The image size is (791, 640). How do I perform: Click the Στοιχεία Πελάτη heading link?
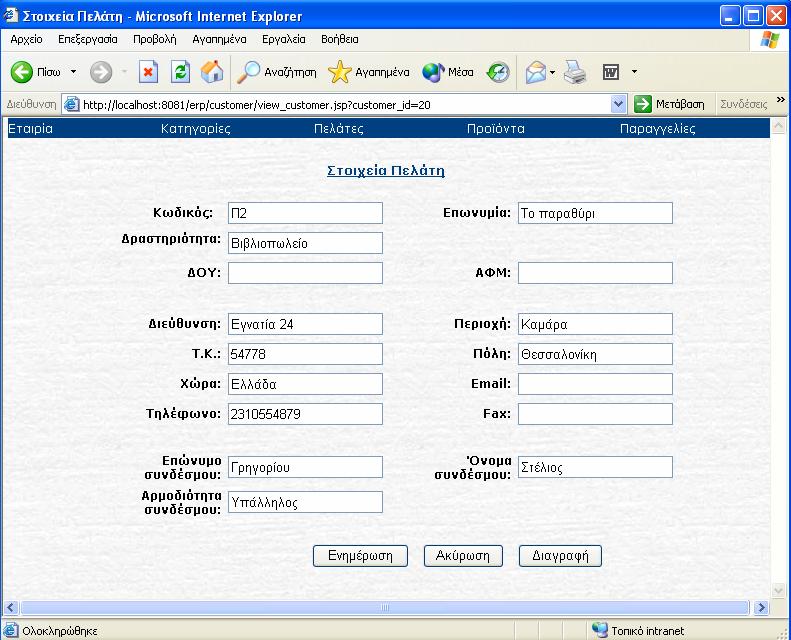(386, 170)
